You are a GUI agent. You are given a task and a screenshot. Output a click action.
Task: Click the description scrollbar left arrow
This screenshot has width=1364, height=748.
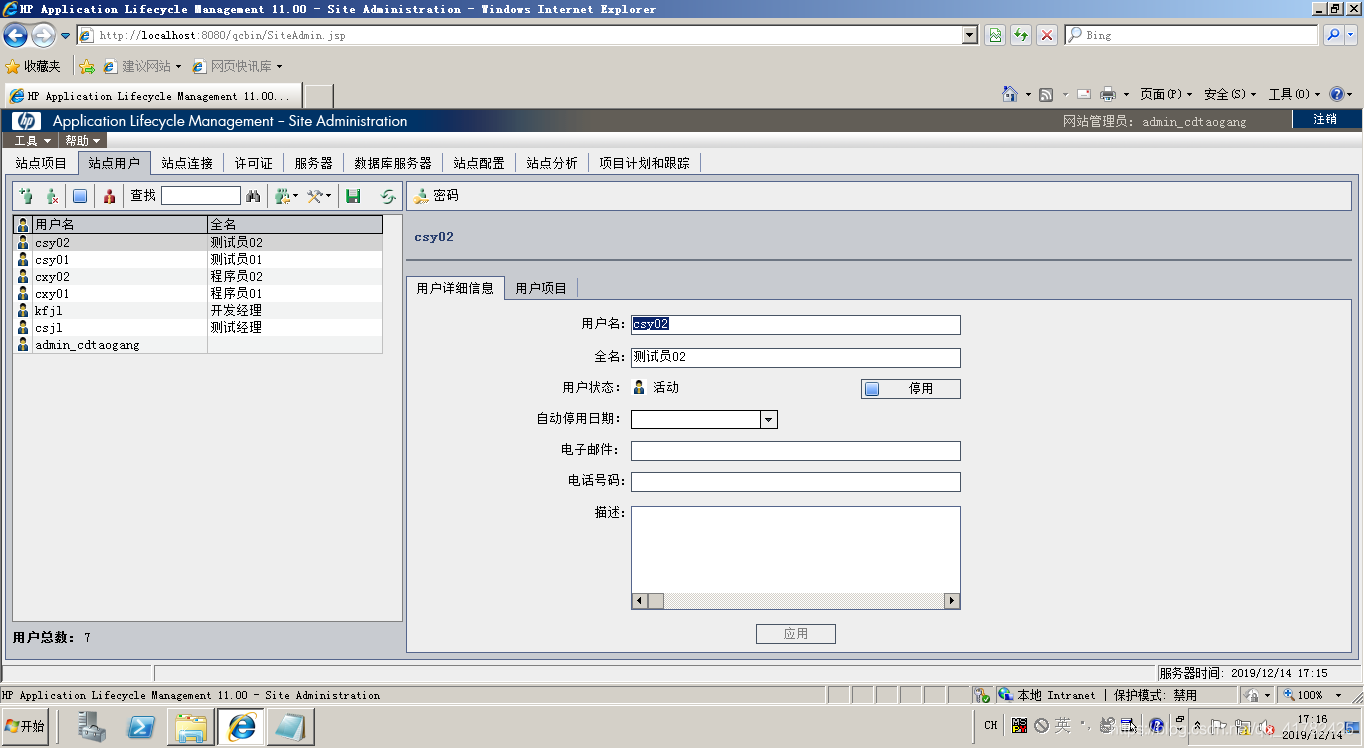tap(640, 601)
